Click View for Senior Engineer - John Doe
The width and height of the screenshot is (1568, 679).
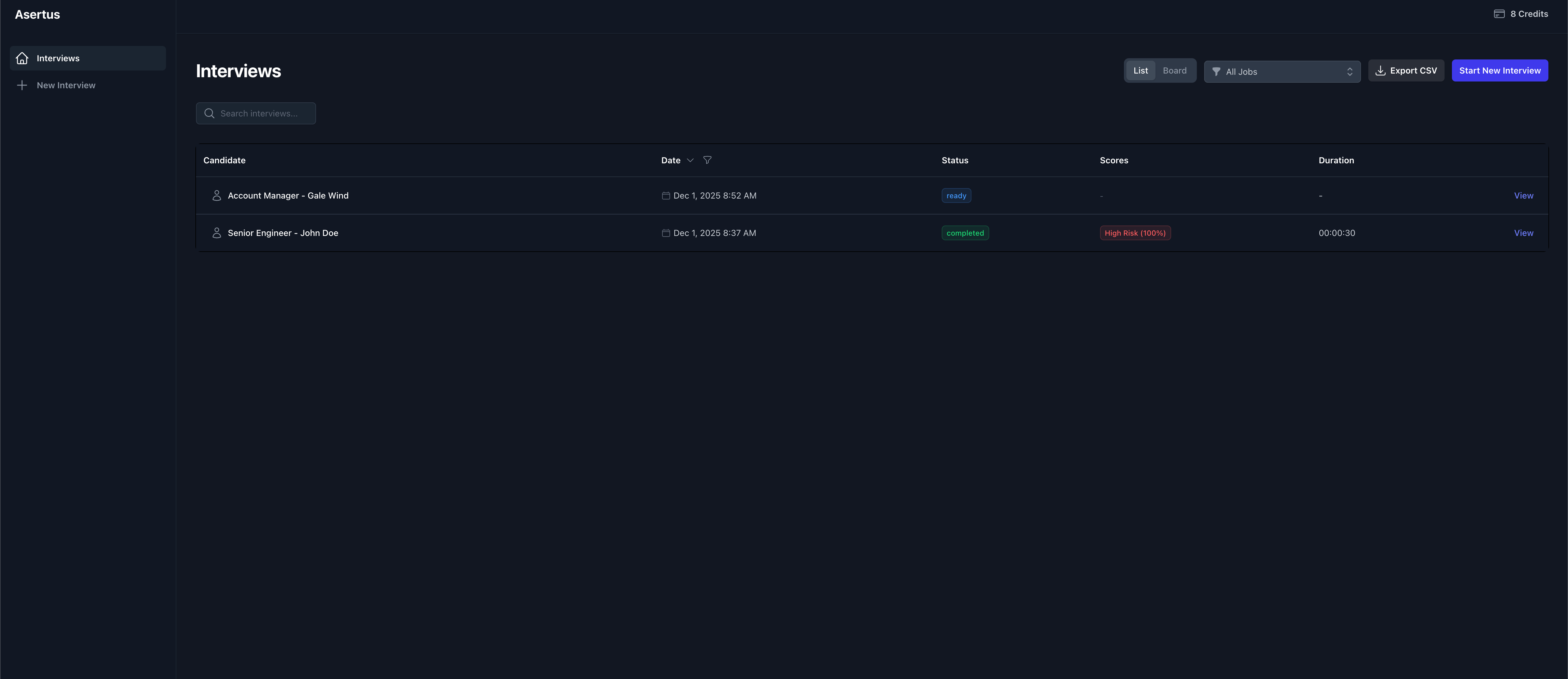1524,233
